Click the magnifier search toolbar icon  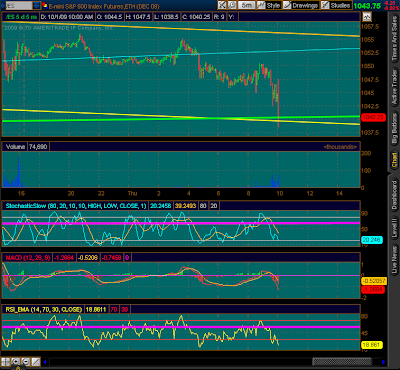232,5
